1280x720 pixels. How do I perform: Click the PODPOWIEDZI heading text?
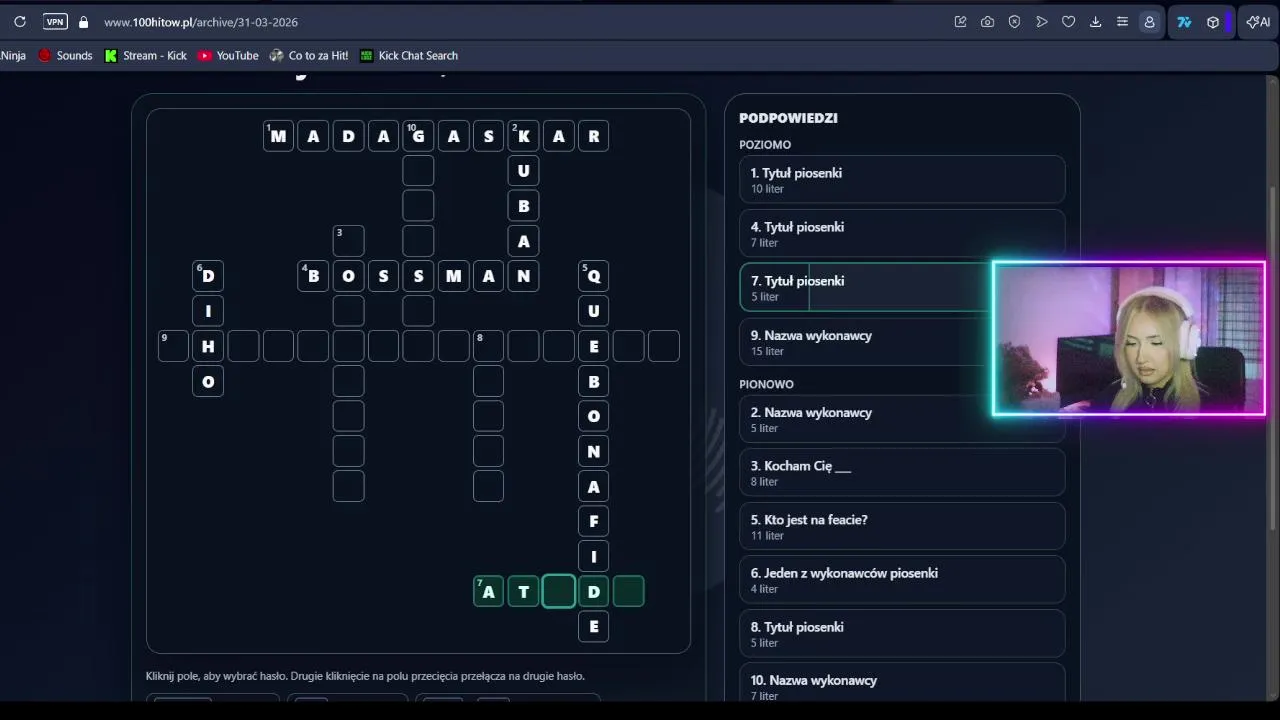tap(788, 118)
